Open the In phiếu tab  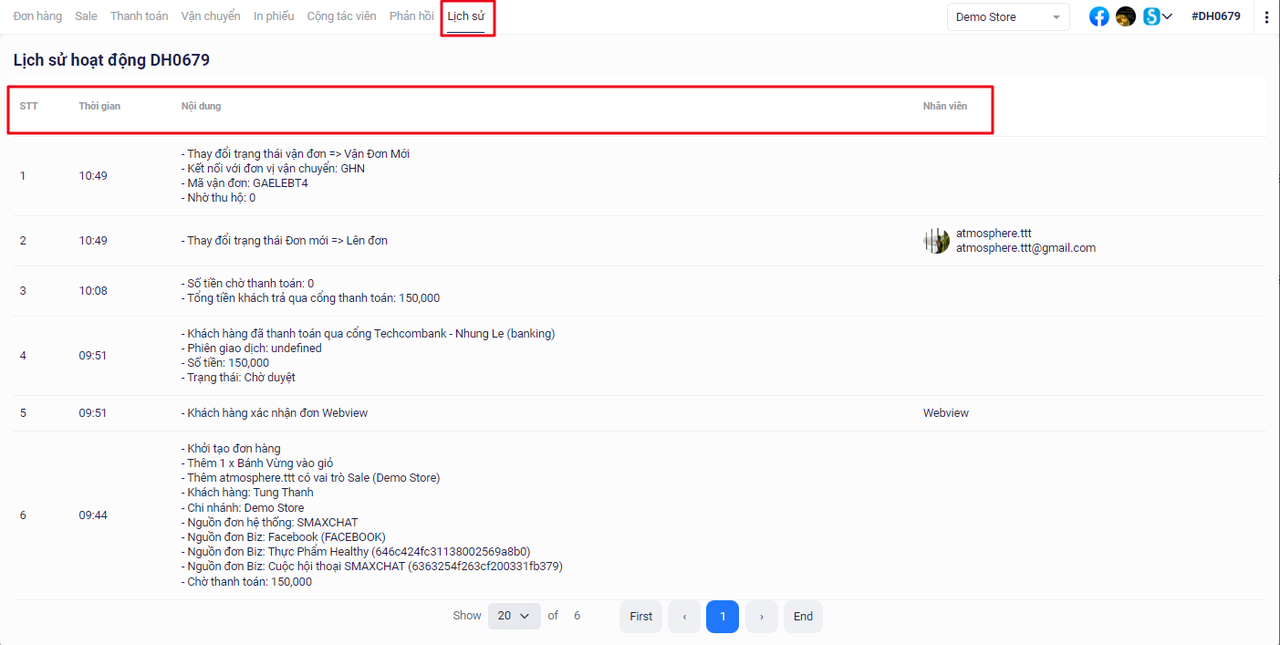[x=273, y=17]
